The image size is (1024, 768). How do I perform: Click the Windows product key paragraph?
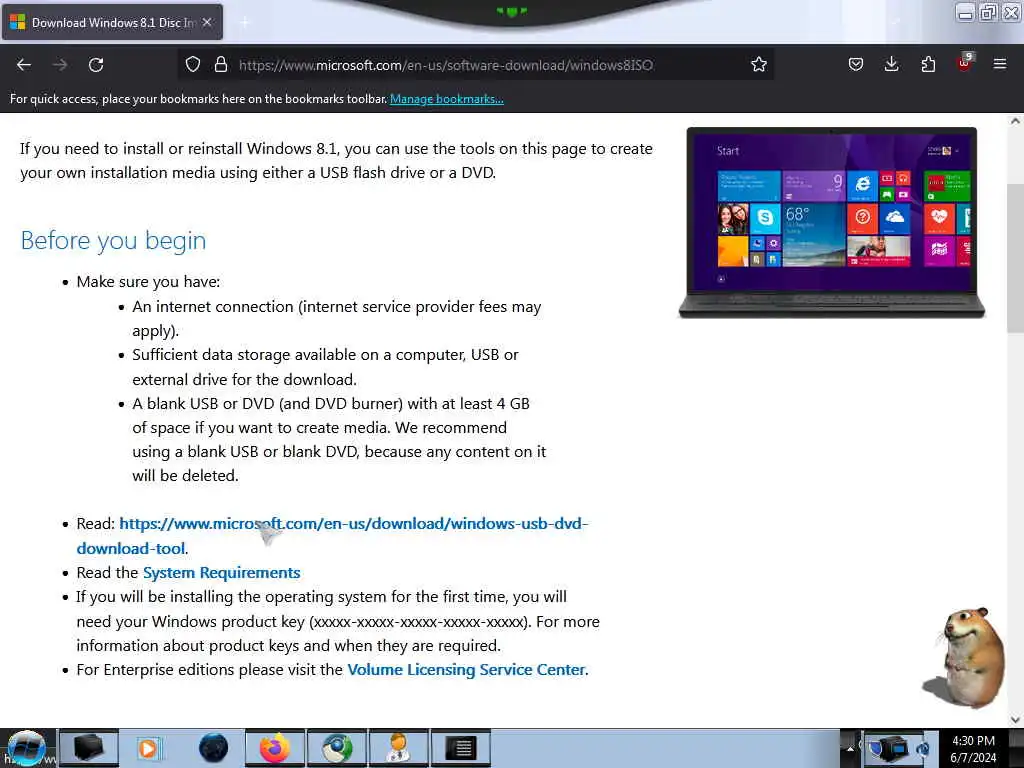(338, 621)
